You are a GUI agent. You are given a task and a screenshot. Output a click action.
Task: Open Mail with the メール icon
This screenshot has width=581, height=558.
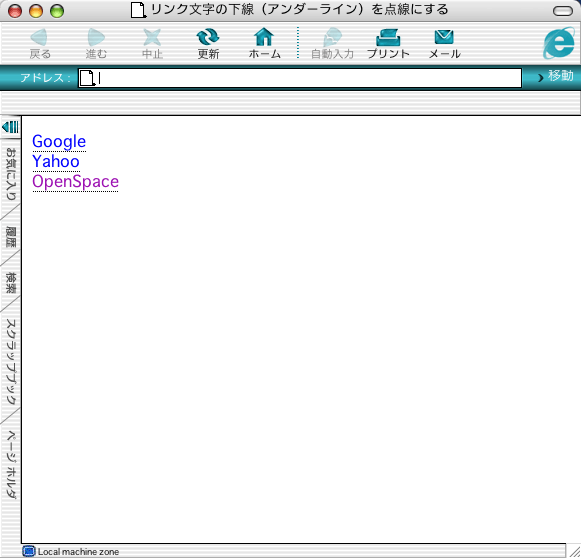444,37
